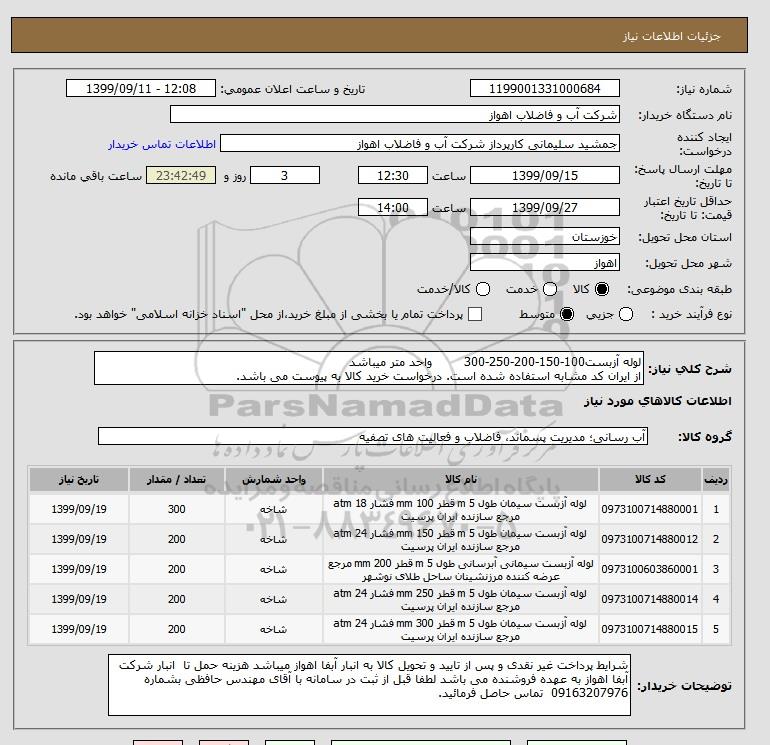Click product code 0973100714880001

point(650,509)
